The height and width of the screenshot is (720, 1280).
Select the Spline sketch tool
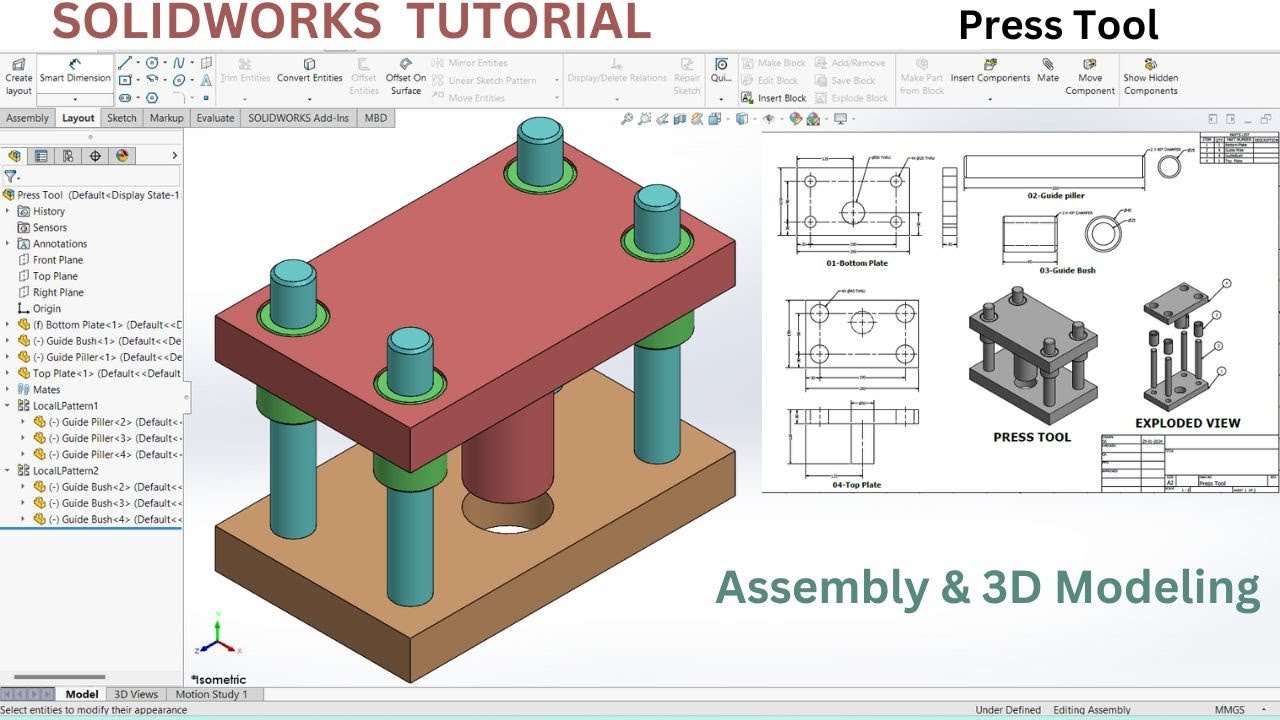179,62
